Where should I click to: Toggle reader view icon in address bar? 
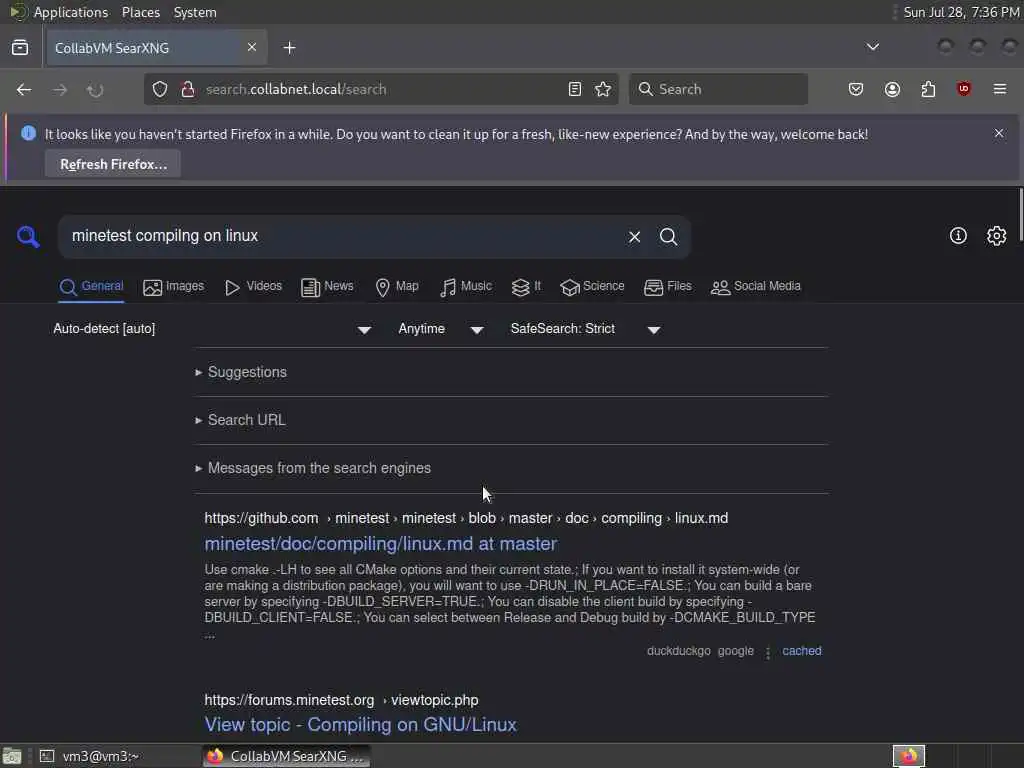(x=575, y=89)
